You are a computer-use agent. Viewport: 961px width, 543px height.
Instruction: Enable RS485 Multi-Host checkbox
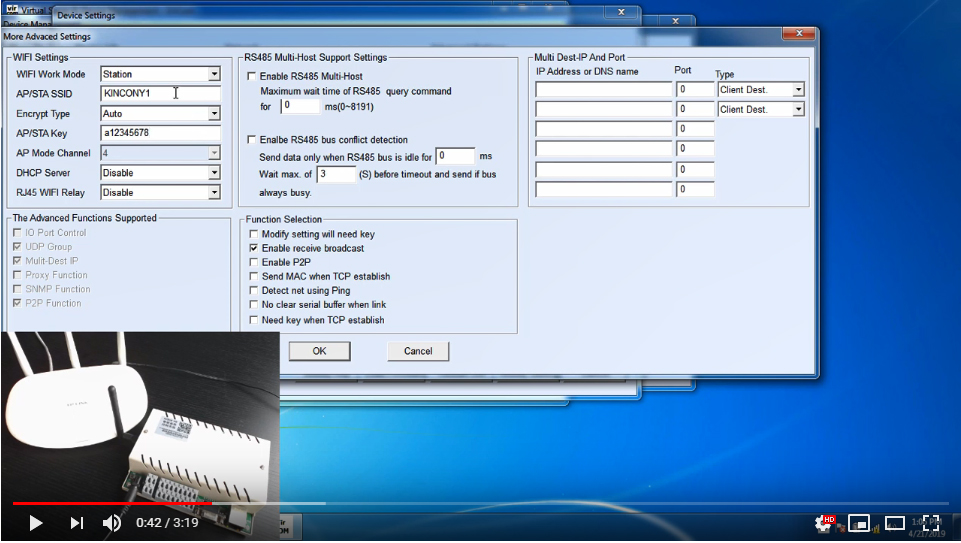coord(251,76)
